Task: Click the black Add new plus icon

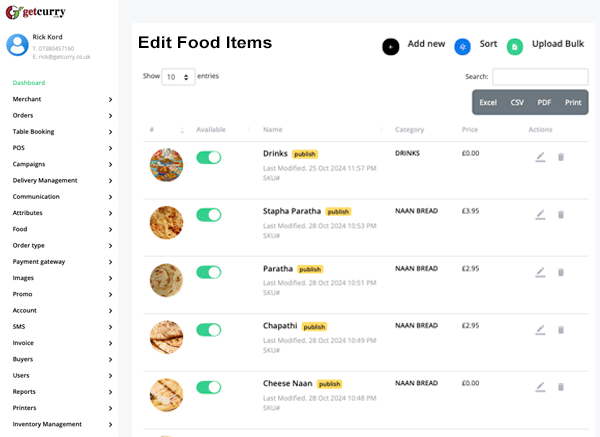Action: pyautogui.click(x=391, y=46)
